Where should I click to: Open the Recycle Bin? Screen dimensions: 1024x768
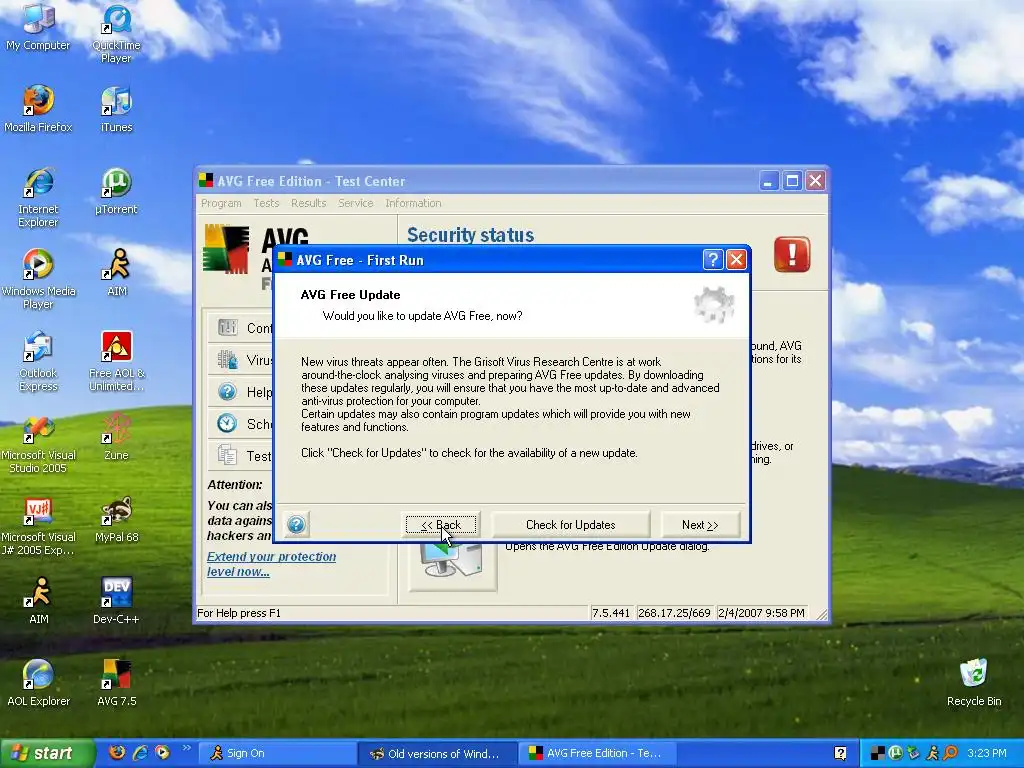point(974,682)
